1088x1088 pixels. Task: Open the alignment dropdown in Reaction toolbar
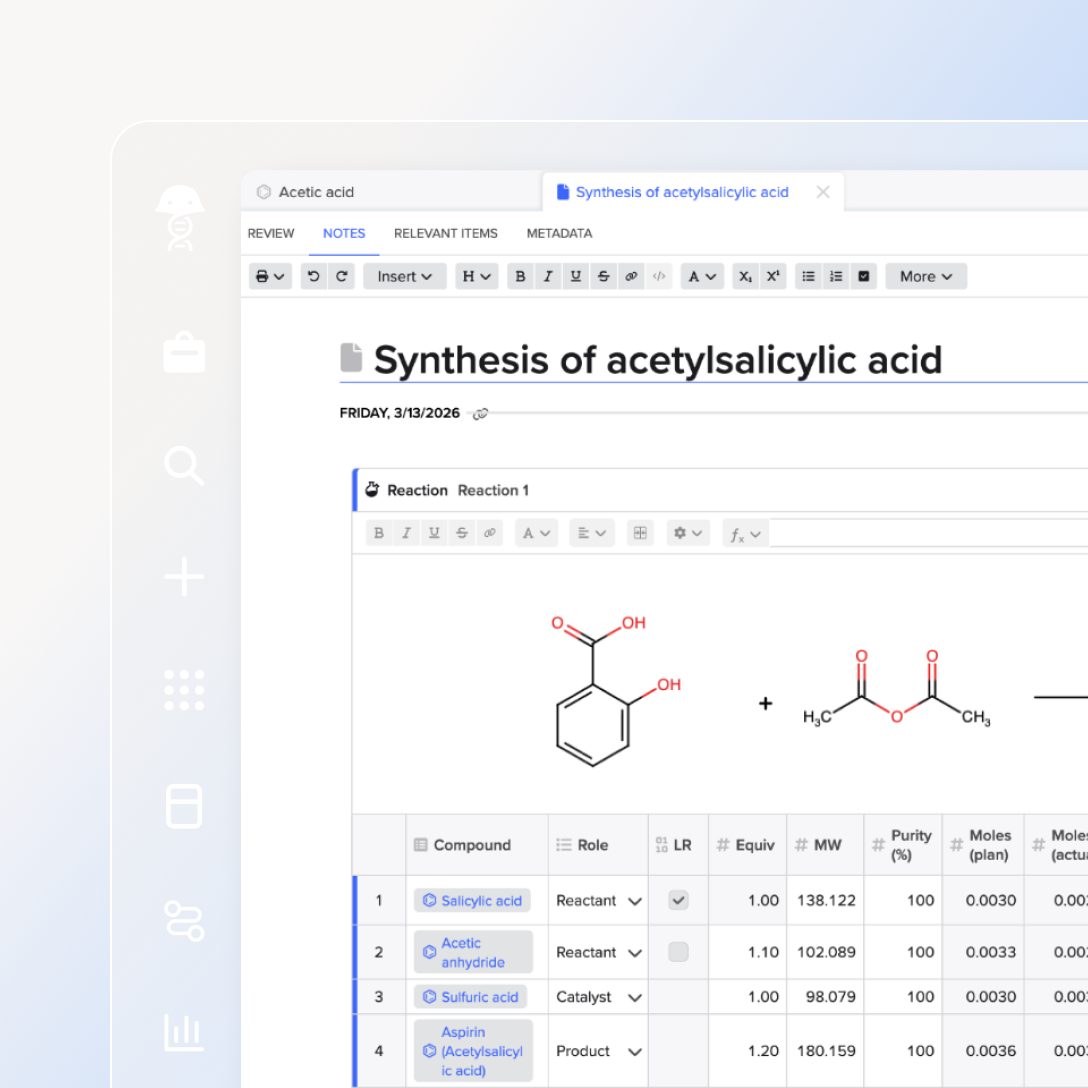592,533
